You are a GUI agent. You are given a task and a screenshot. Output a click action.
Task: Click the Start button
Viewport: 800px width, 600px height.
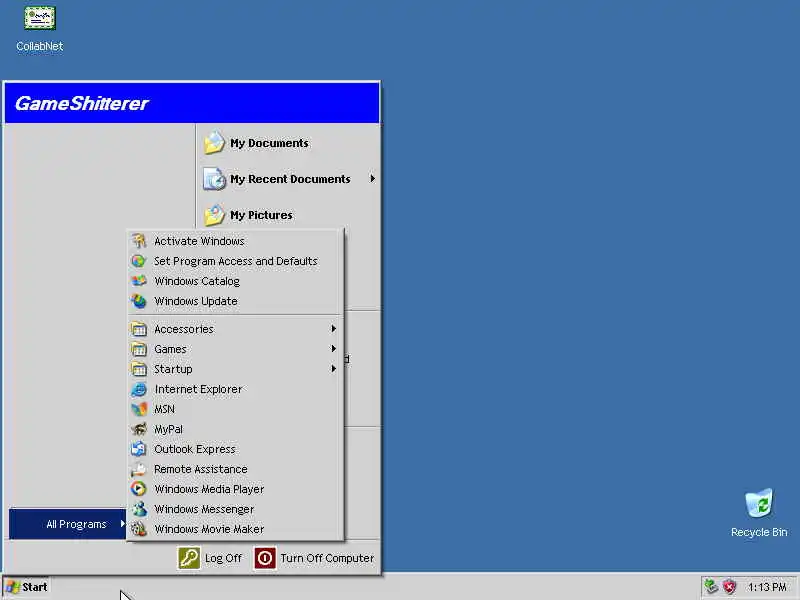tap(27, 587)
